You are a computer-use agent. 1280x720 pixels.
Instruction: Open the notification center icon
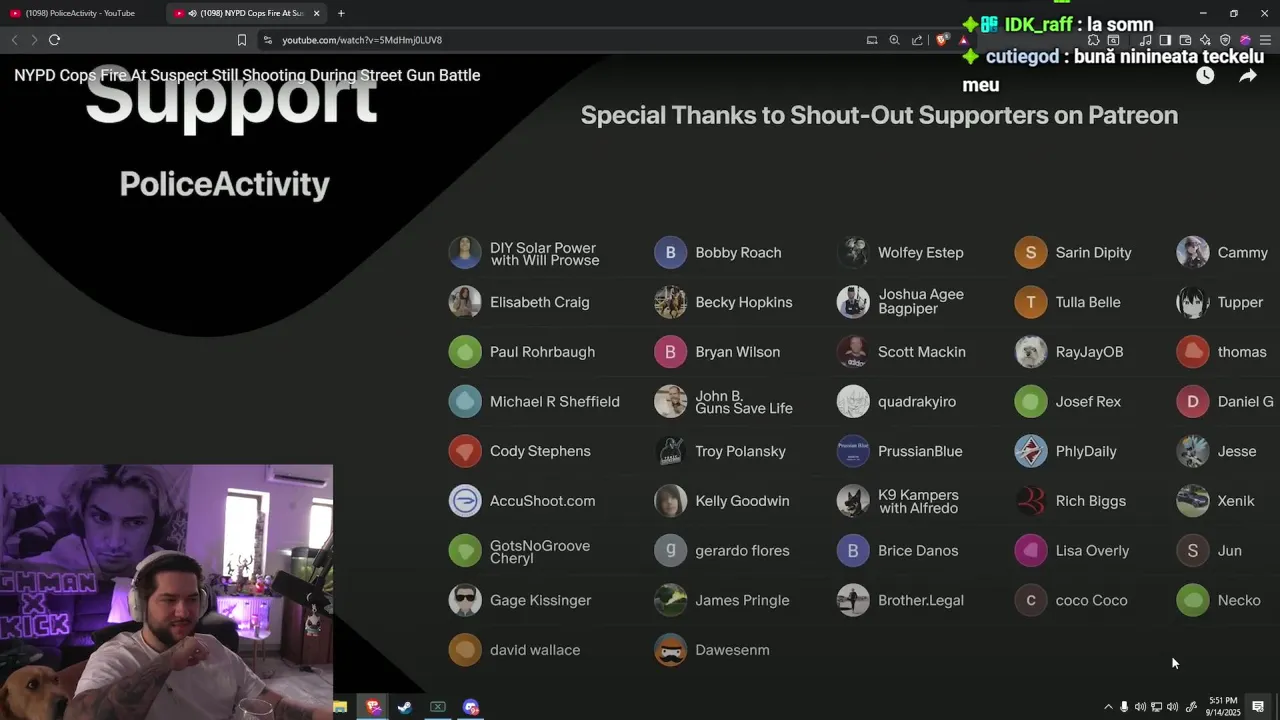click(1258, 707)
